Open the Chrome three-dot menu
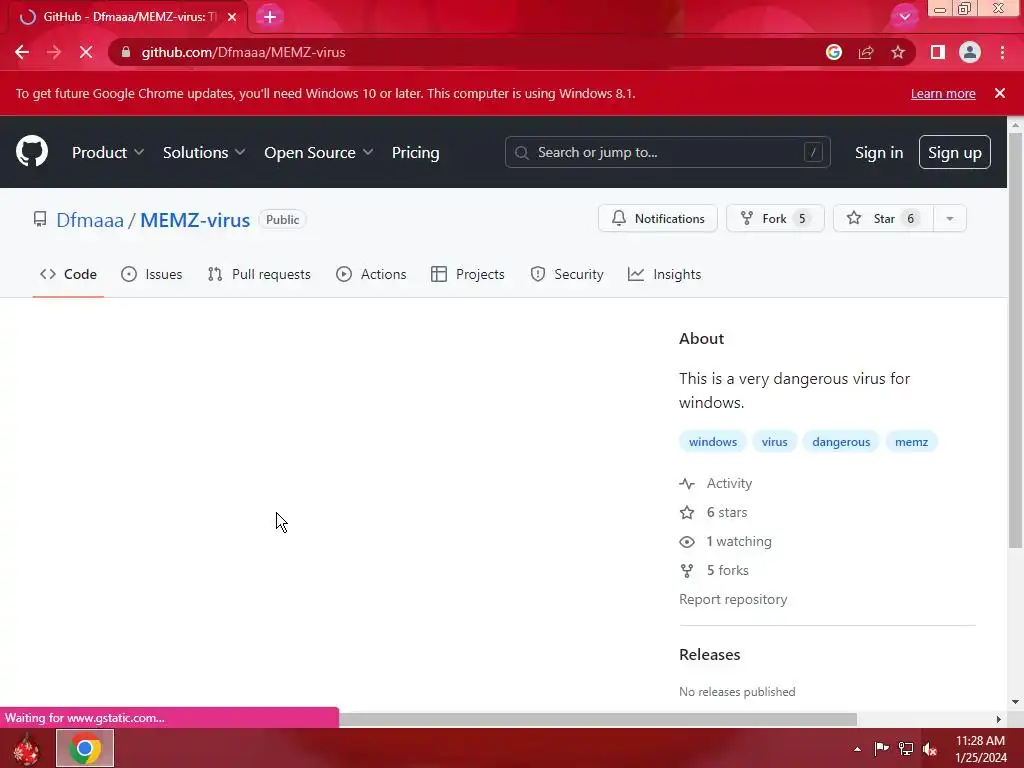This screenshot has height=768, width=1024. tap(1002, 52)
